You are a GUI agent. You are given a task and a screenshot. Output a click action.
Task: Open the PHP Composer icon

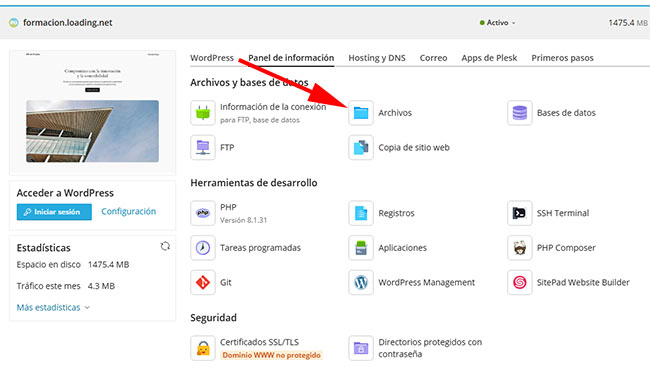[519, 248]
